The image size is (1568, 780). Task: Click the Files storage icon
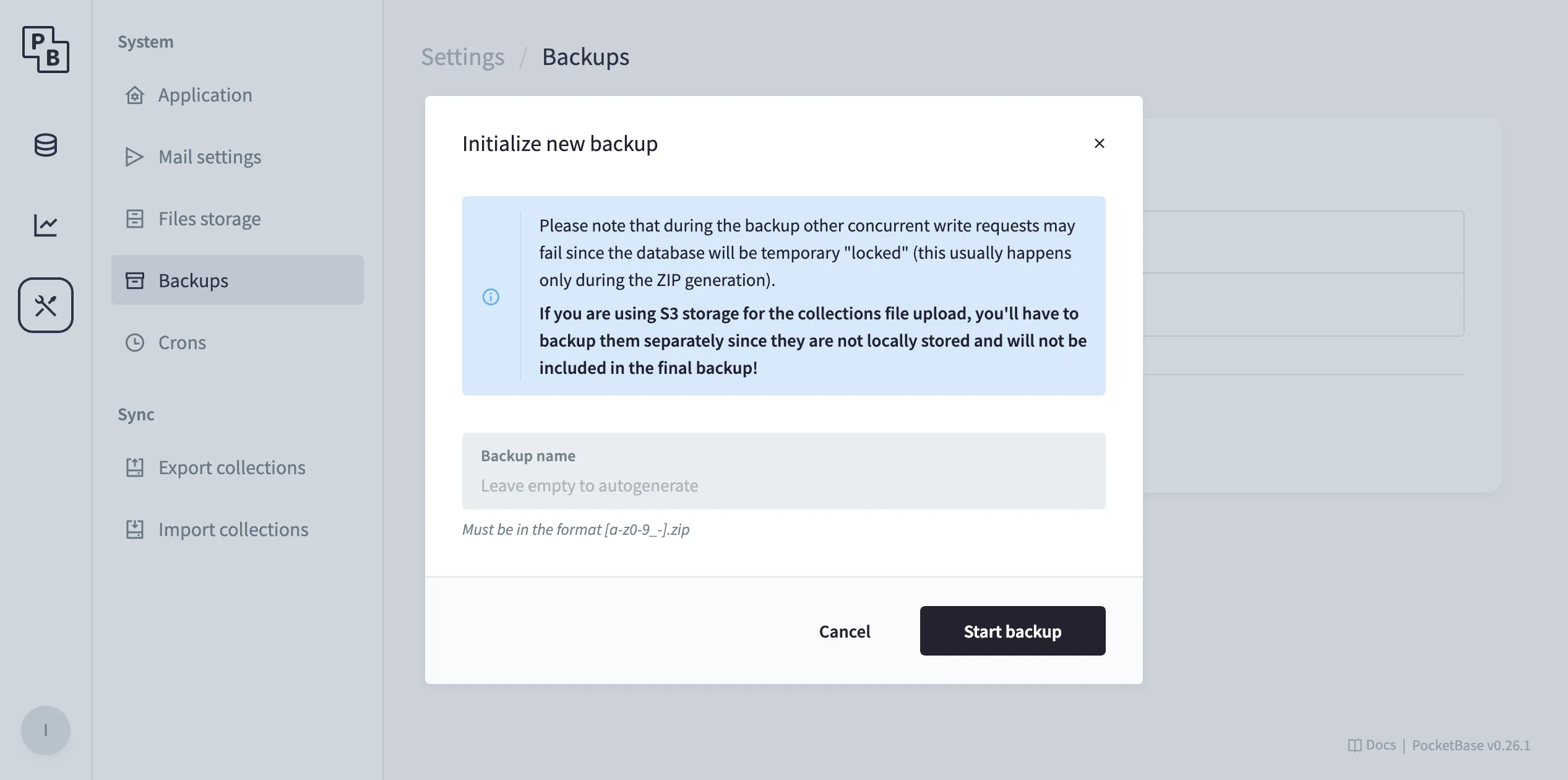tap(134, 219)
